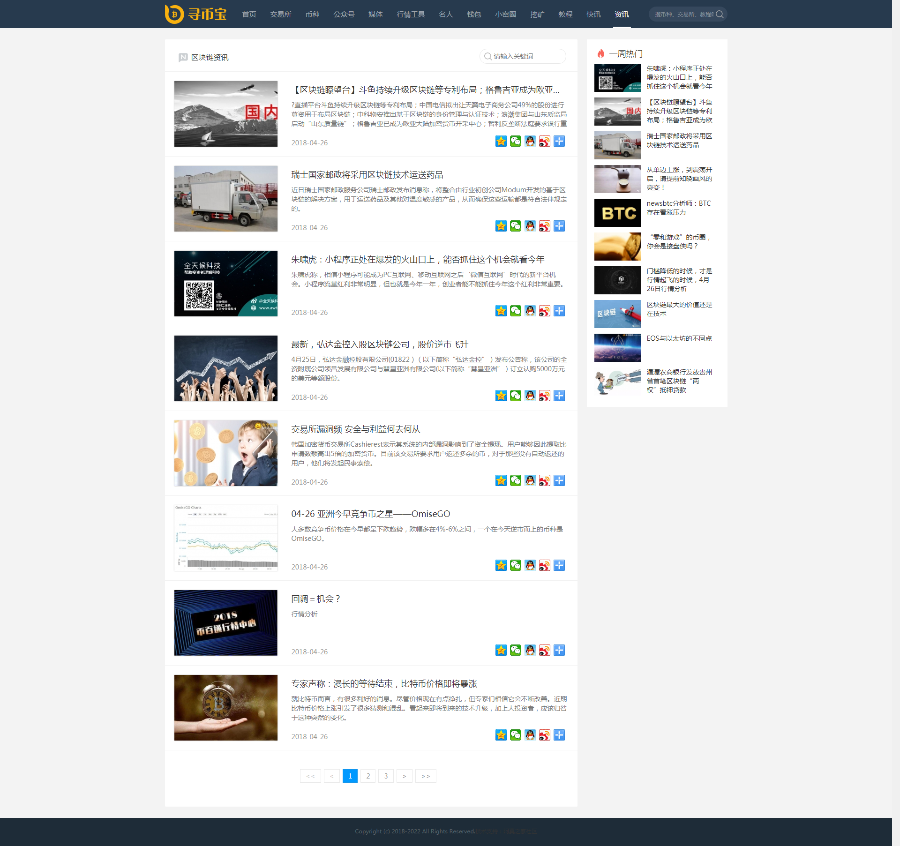Open the BTC thumbnail in hot list

pos(617,213)
